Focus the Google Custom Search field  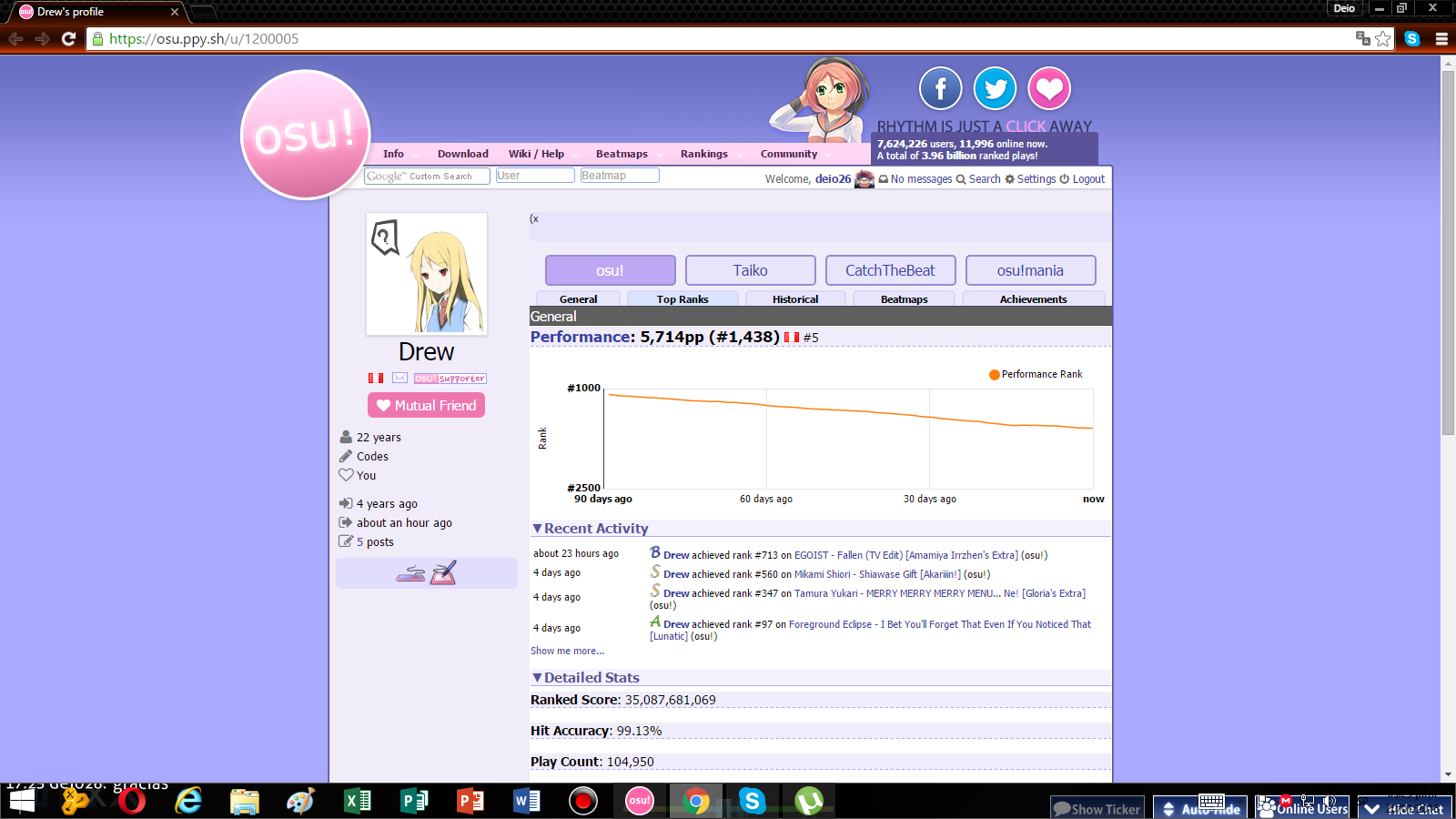(427, 176)
